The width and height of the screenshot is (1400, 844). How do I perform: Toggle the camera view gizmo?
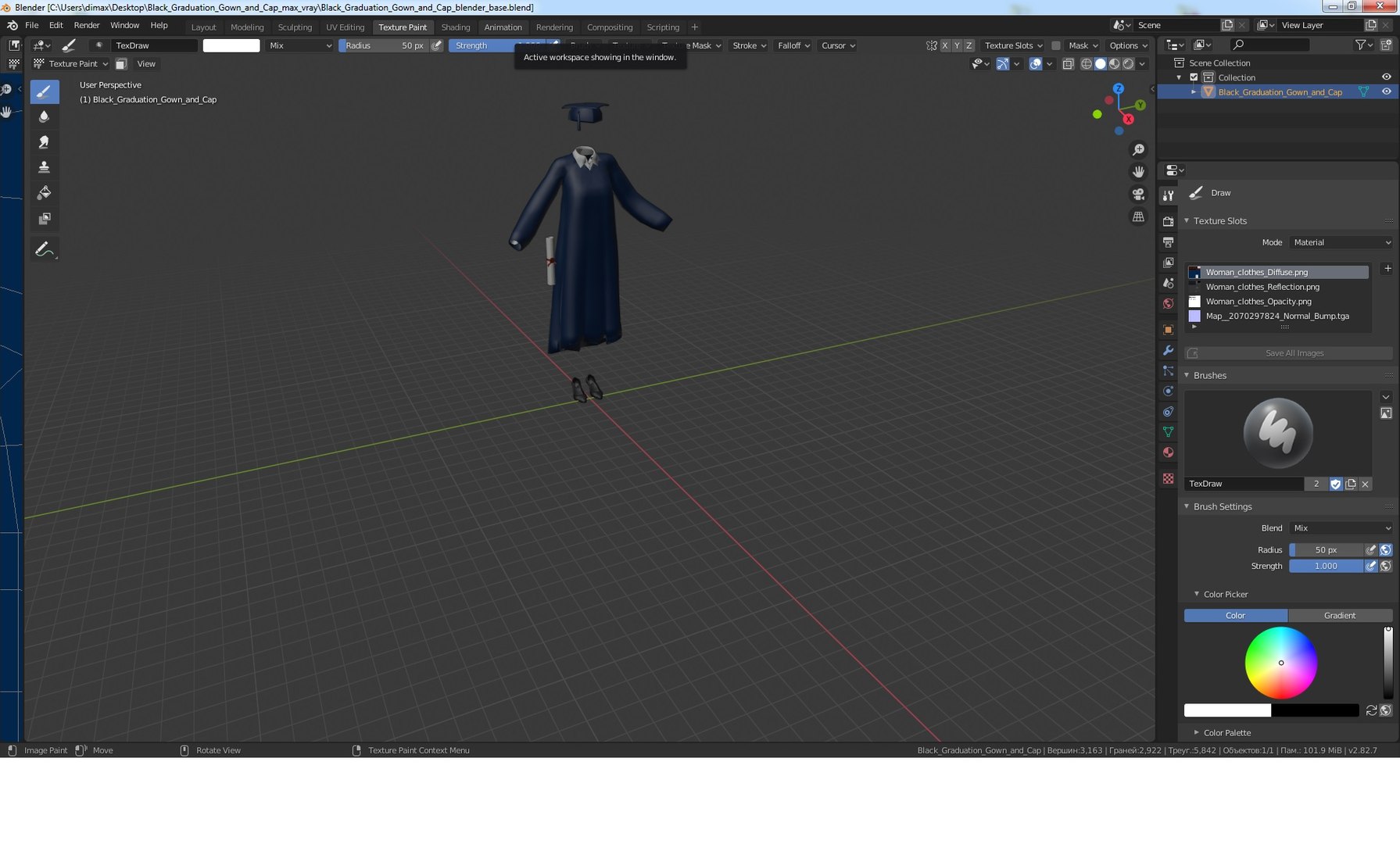pyautogui.click(x=1138, y=194)
